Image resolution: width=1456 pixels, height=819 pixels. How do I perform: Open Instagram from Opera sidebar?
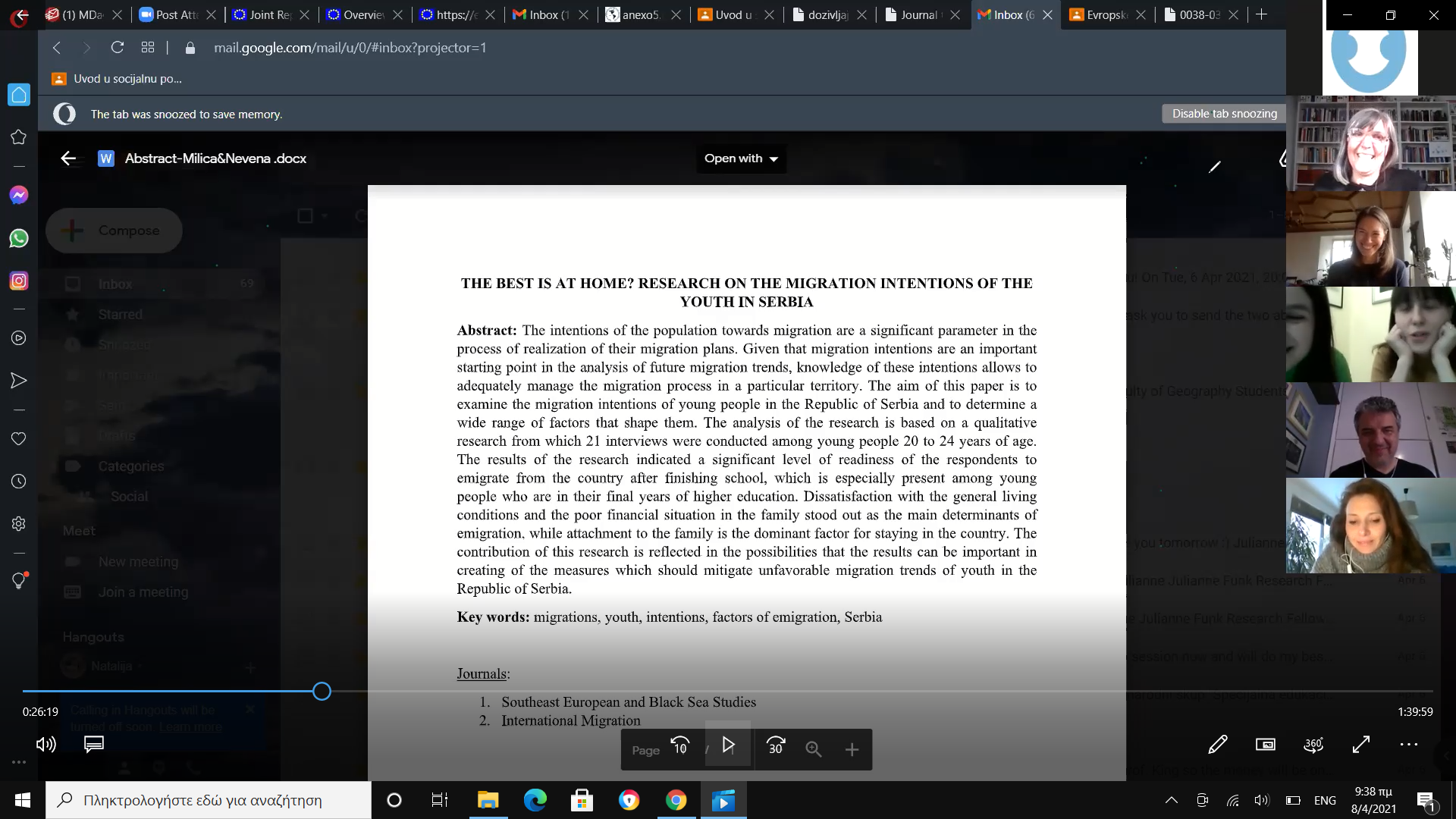point(19,281)
